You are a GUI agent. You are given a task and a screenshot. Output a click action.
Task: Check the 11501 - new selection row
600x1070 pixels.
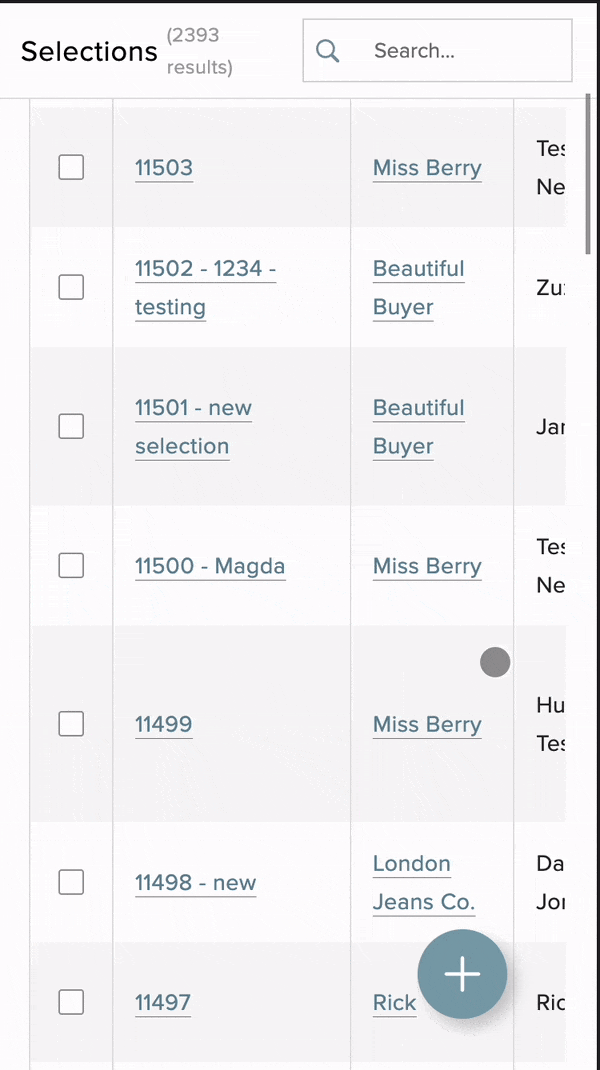pyautogui.click(x=71, y=426)
